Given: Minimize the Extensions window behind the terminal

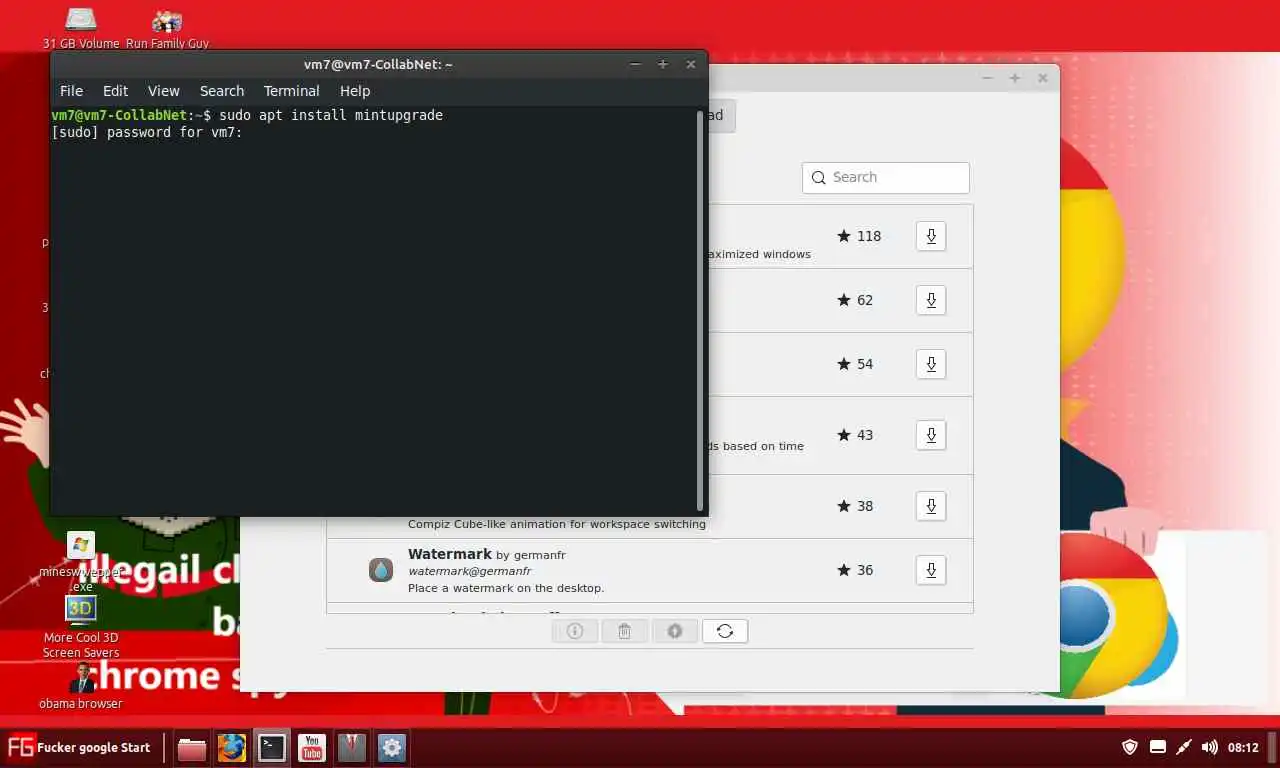Looking at the screenshot, I should click(987, 78).
